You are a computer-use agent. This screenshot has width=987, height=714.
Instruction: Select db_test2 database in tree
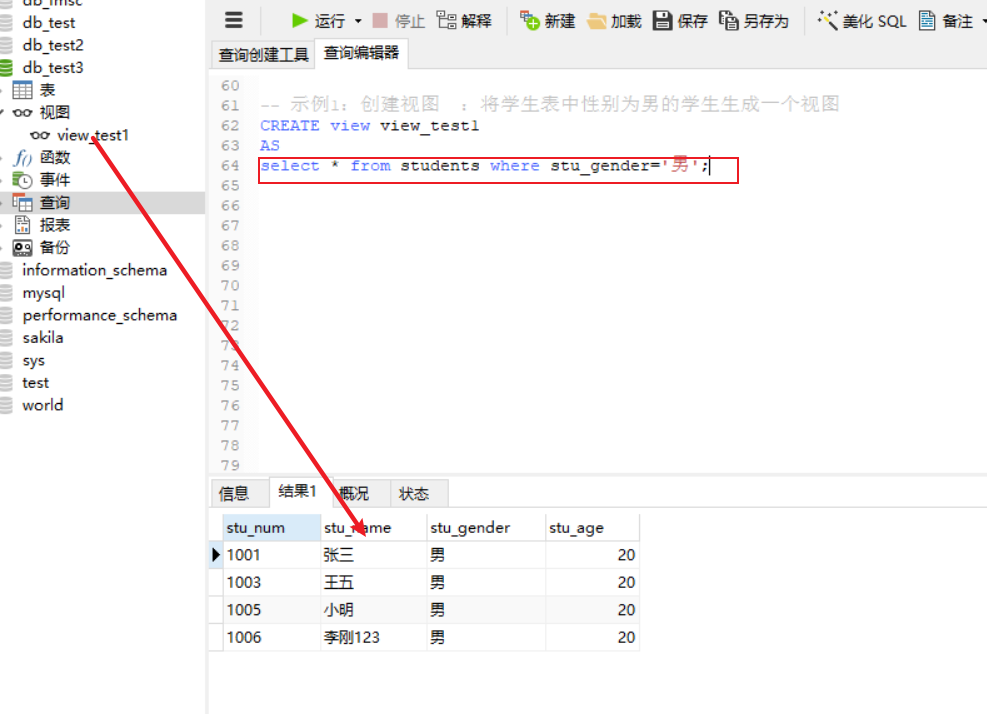[53, 45]
